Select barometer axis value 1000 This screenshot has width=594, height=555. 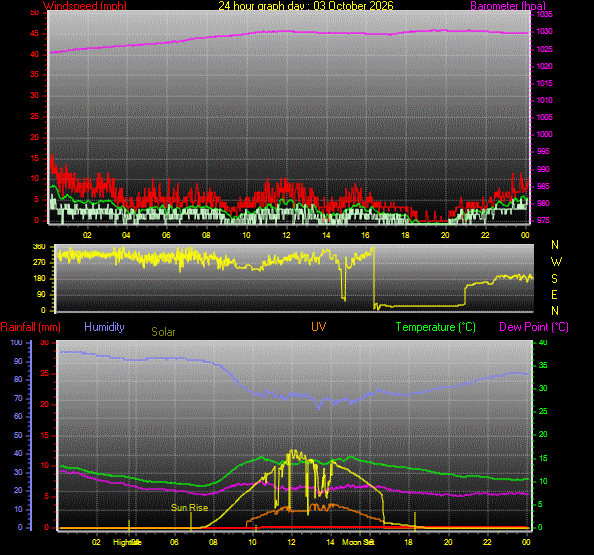pyautogui.click(x=544, y=134)
